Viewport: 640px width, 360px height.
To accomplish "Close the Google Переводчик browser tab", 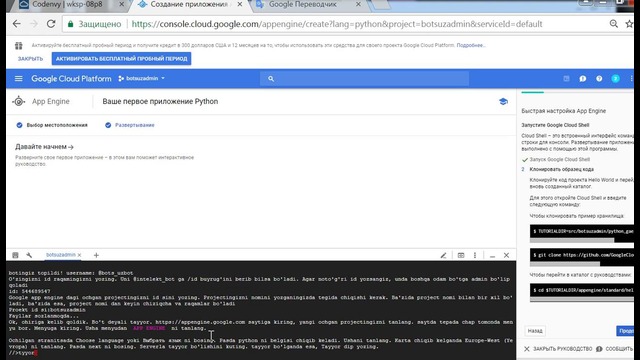I will (x=358, y=4).
